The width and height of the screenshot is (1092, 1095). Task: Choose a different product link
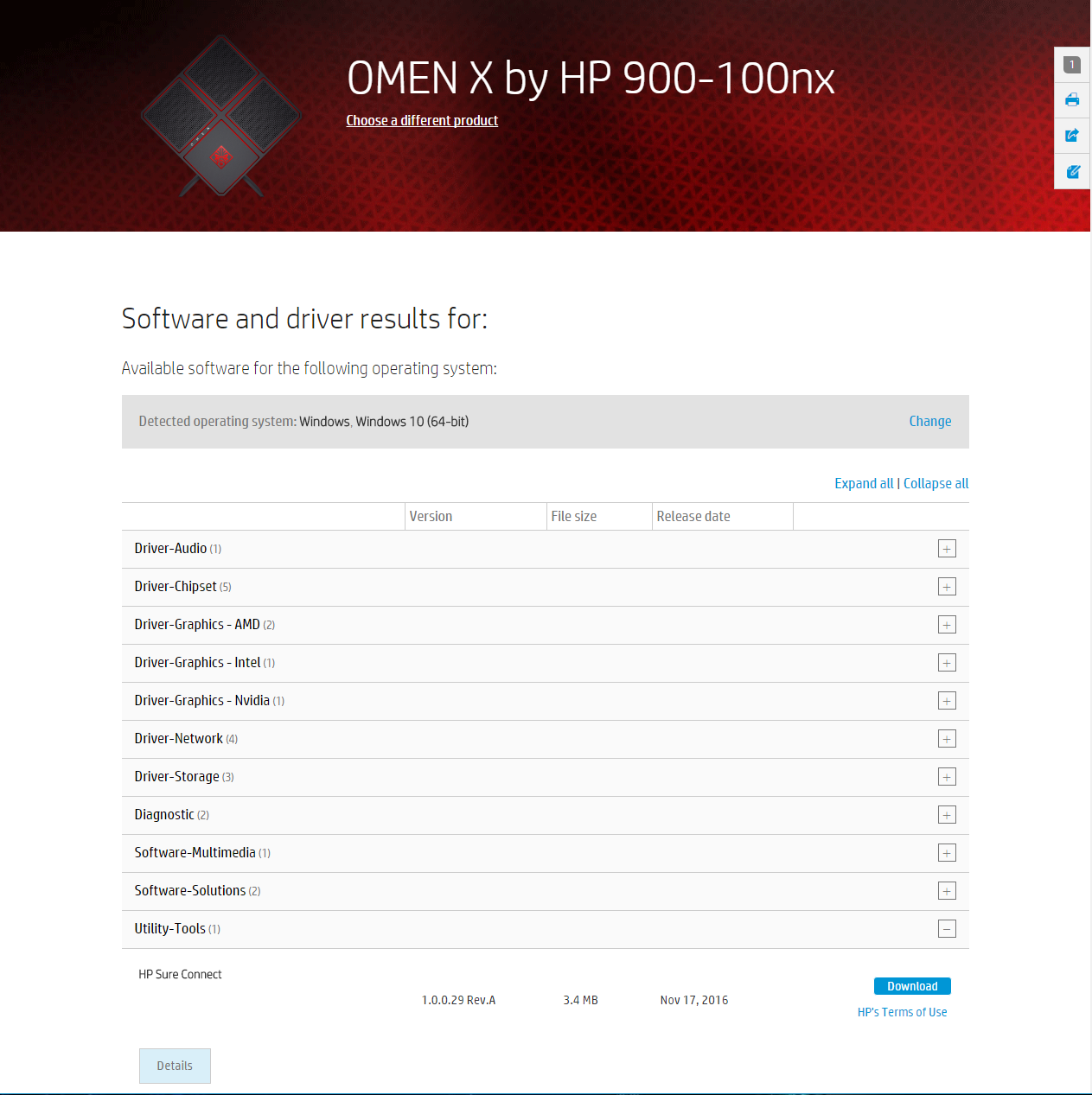click(422, 120)
